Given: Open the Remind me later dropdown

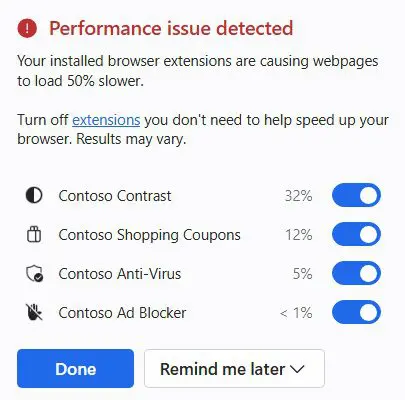Looking at the screenshot, I should [234, 369].
